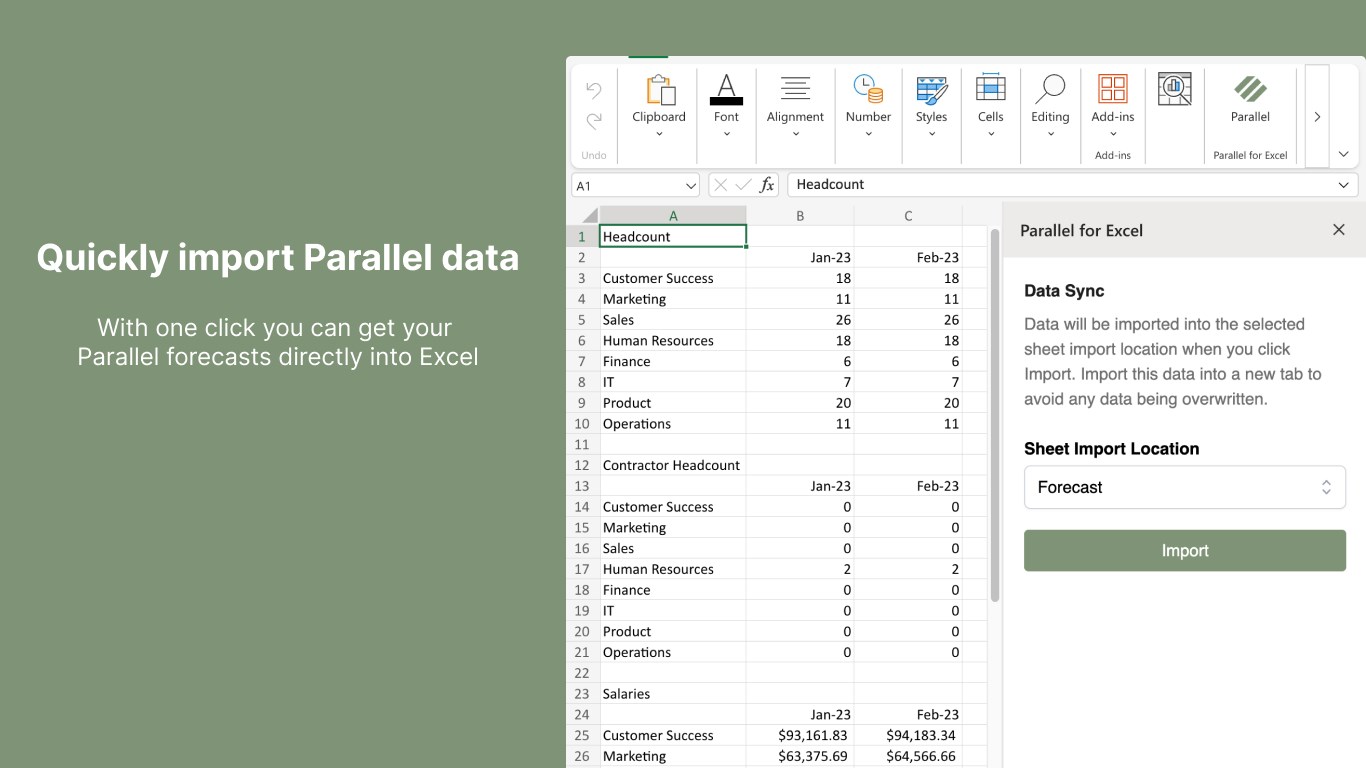This screenshot has width=1366, height=768.
Task: Select column A header
Action: [x=673, y=215]
